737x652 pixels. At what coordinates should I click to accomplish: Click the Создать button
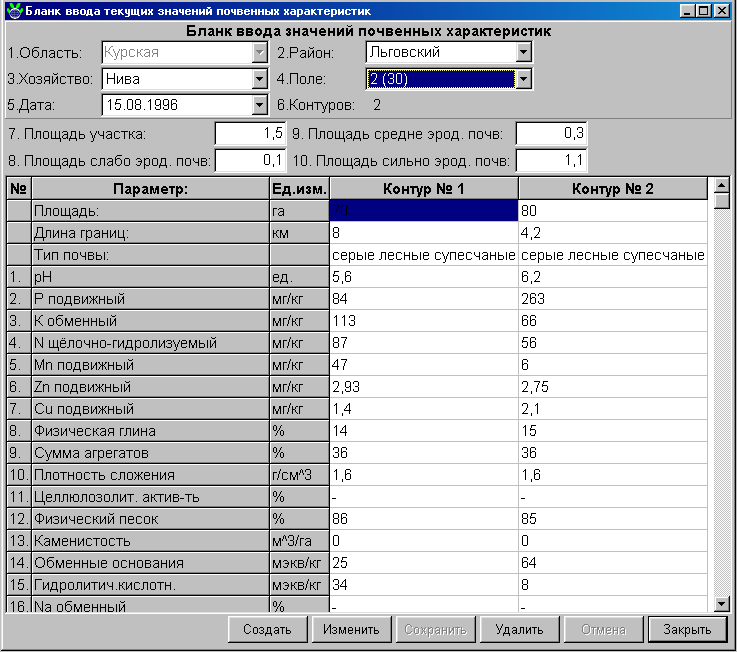click(x=267, y=629)
